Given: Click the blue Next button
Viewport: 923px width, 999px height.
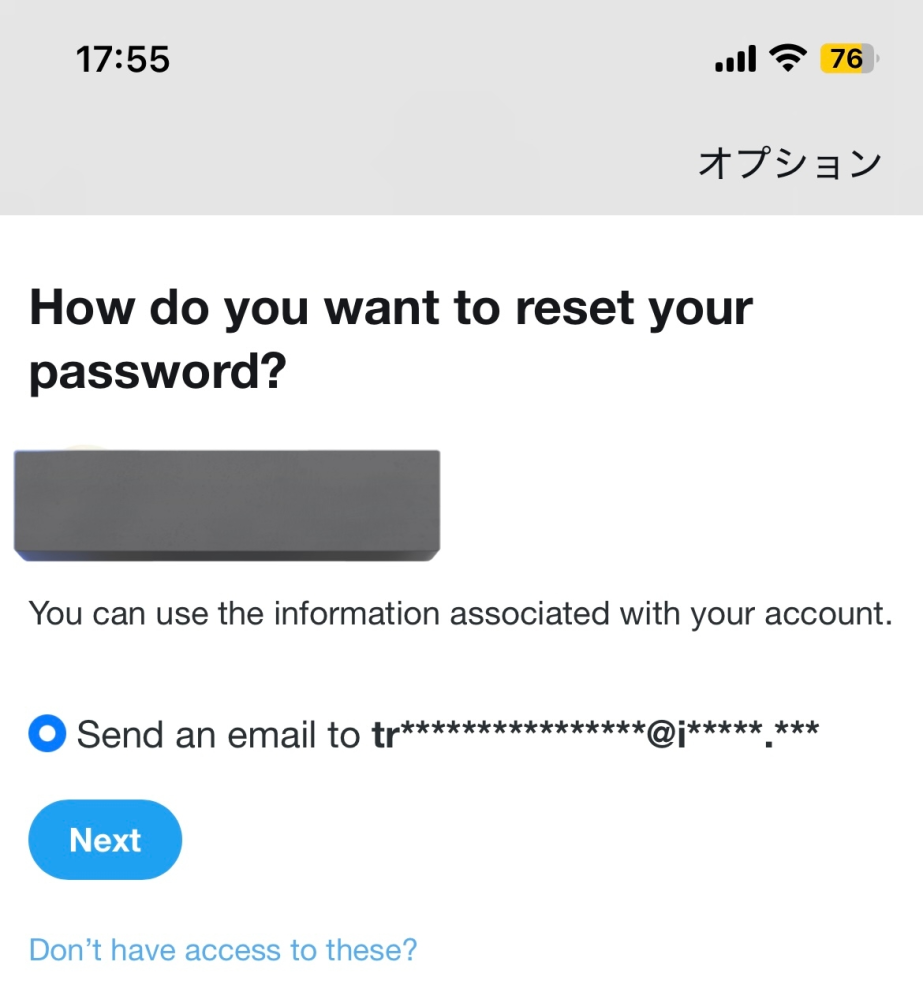Looking at the screenshot, I should [105, 840].
